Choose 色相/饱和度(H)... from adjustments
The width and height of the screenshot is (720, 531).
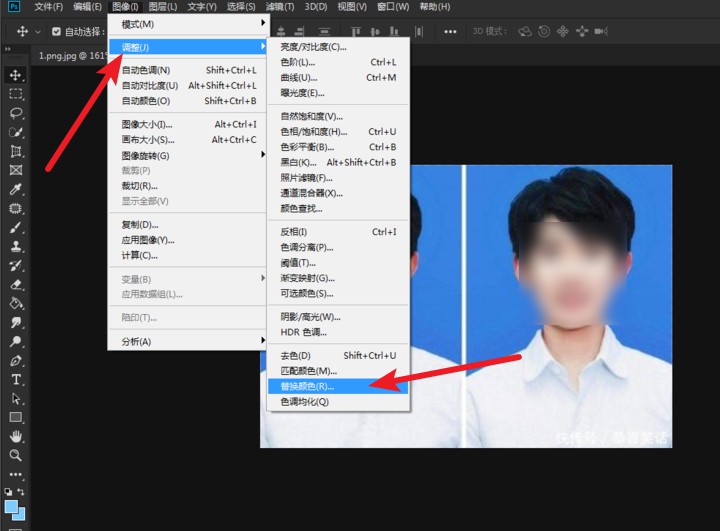point(314,131)
